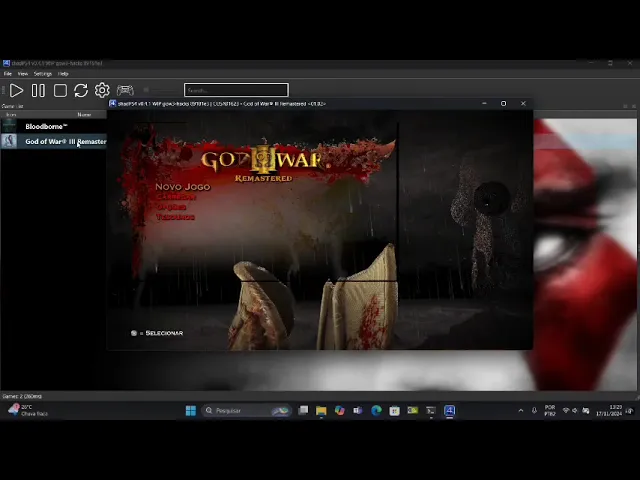Viewport: 640px width, 480px height.
Task: Open the Help menu
Action: (x=63, y=74)
